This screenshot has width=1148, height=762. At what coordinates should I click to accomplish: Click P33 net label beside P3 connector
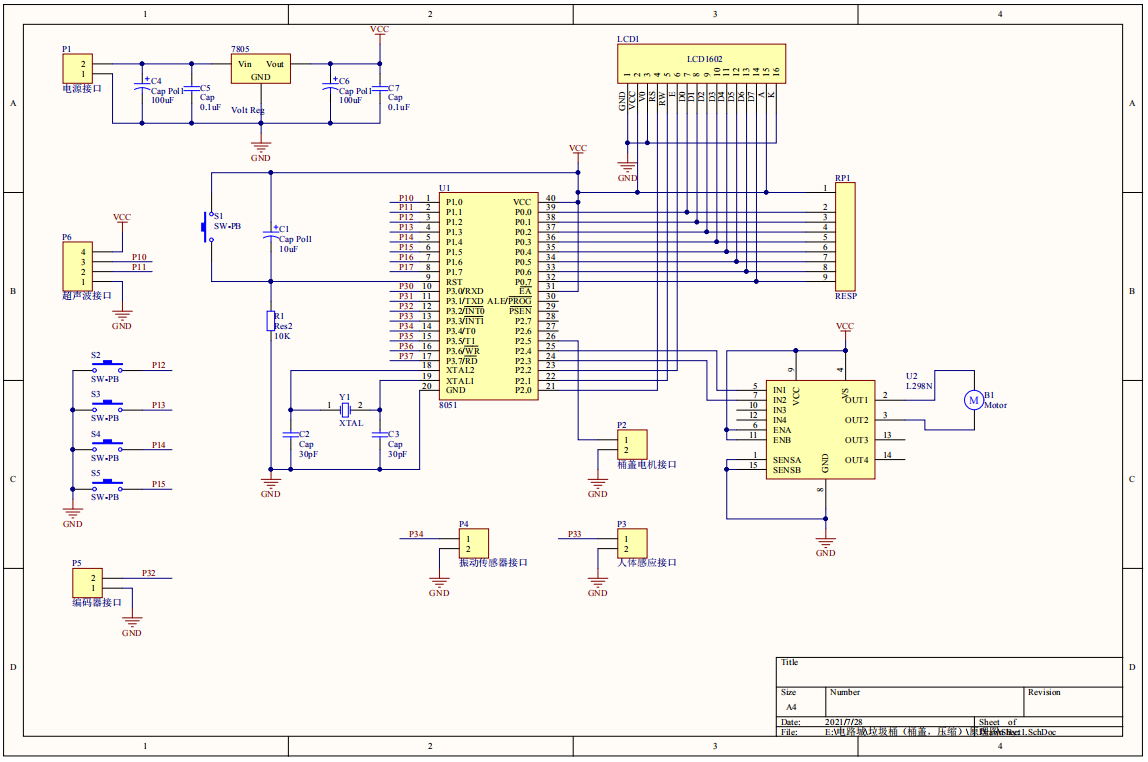point(575,534)
